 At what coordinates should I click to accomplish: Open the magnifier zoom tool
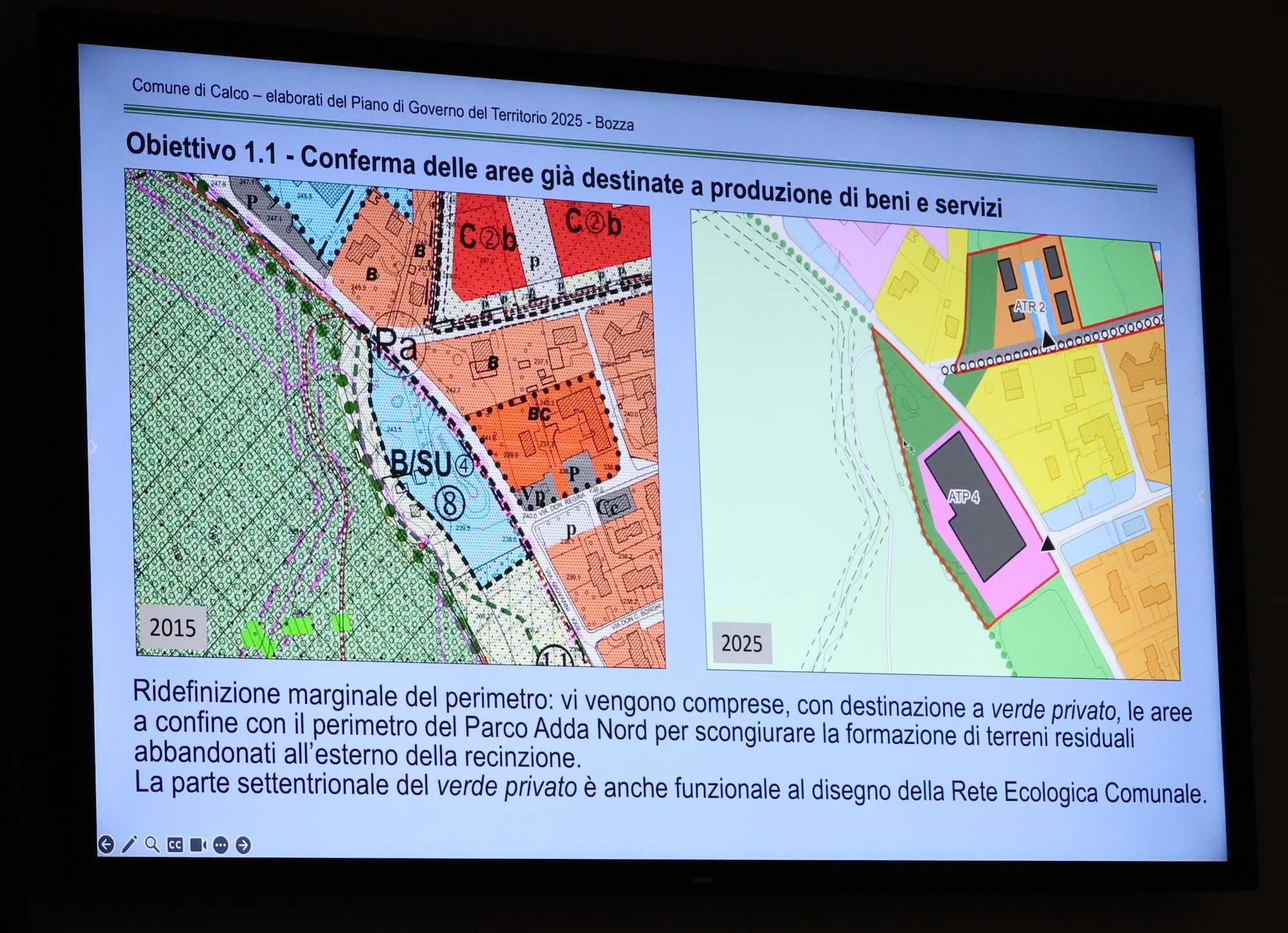click(152, 844)
